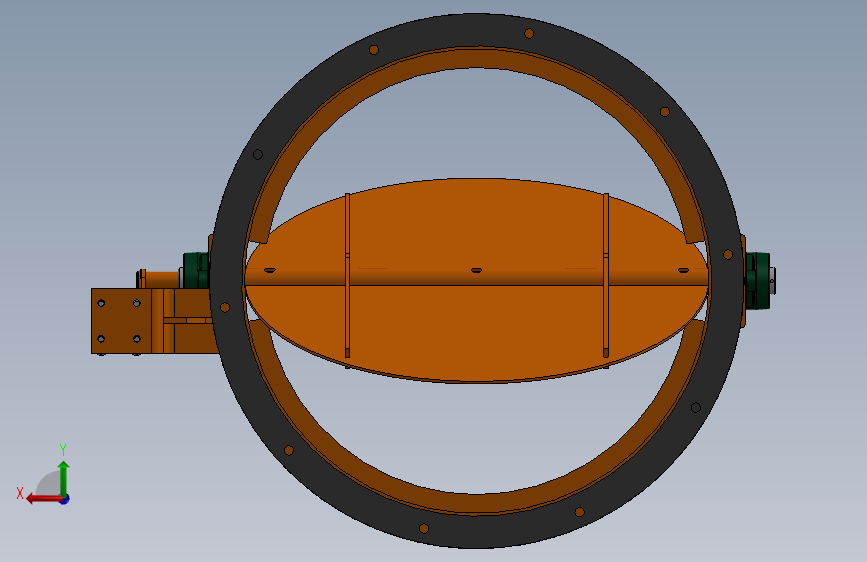Select the orange cylindrical shaft coupling above bracket
The height and width of the screenshot is (562, 867).
[161, 279]
